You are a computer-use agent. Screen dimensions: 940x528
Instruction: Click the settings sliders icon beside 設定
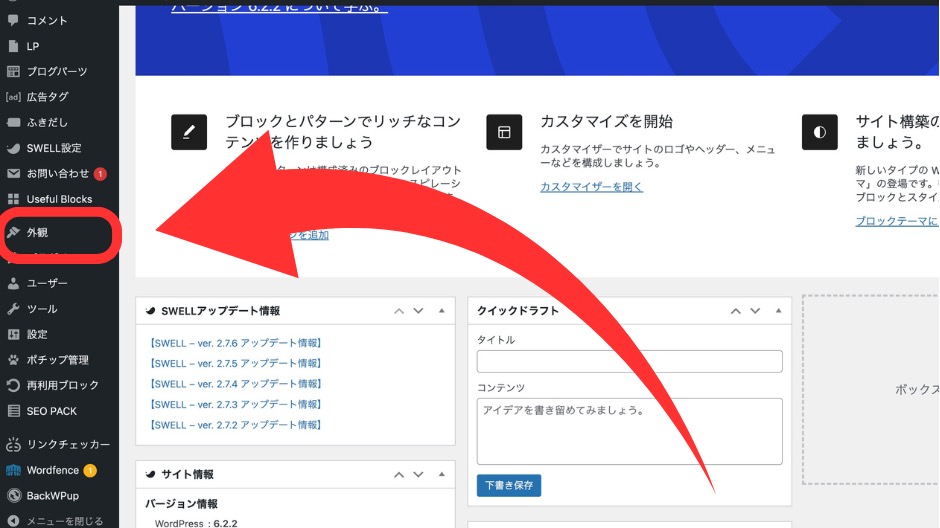click(13, 334)
